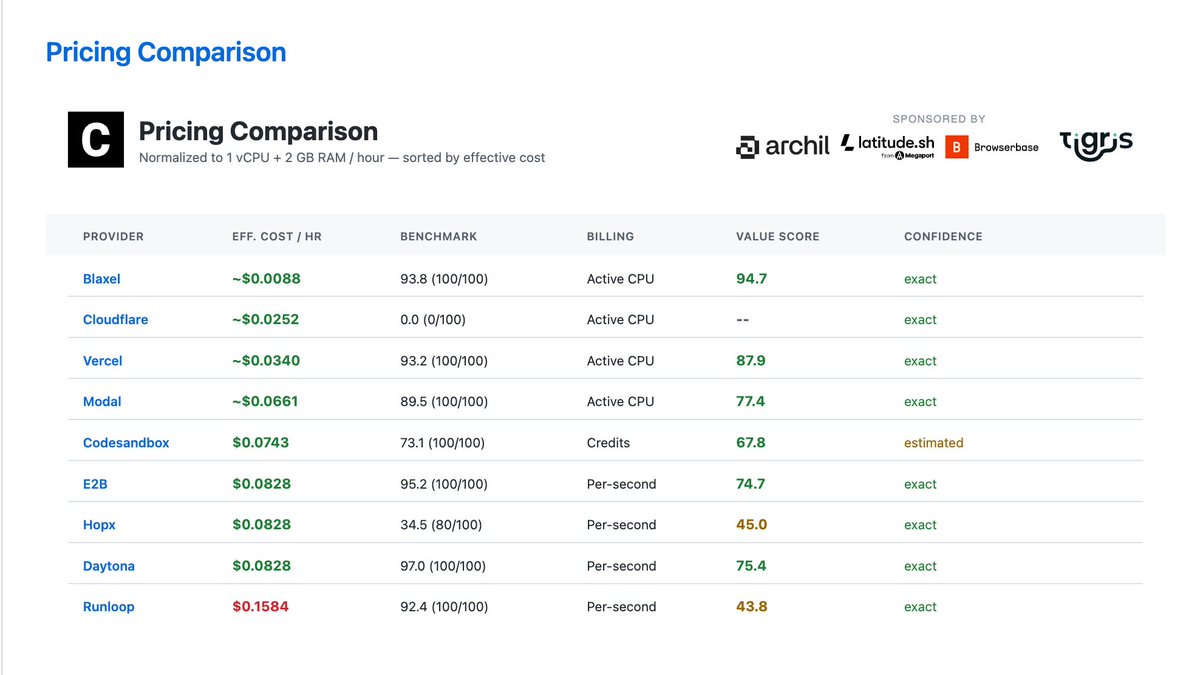Click value score 45.0

coord(751,525)
